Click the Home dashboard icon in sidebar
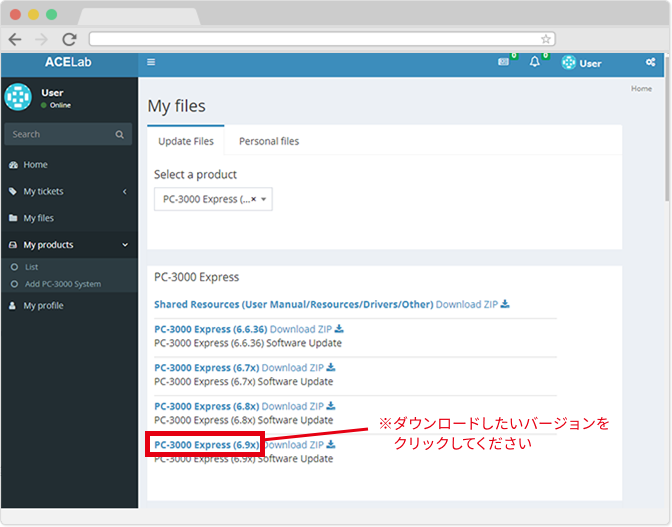Viewport: 672px width, 527px height. pos(13,165)
